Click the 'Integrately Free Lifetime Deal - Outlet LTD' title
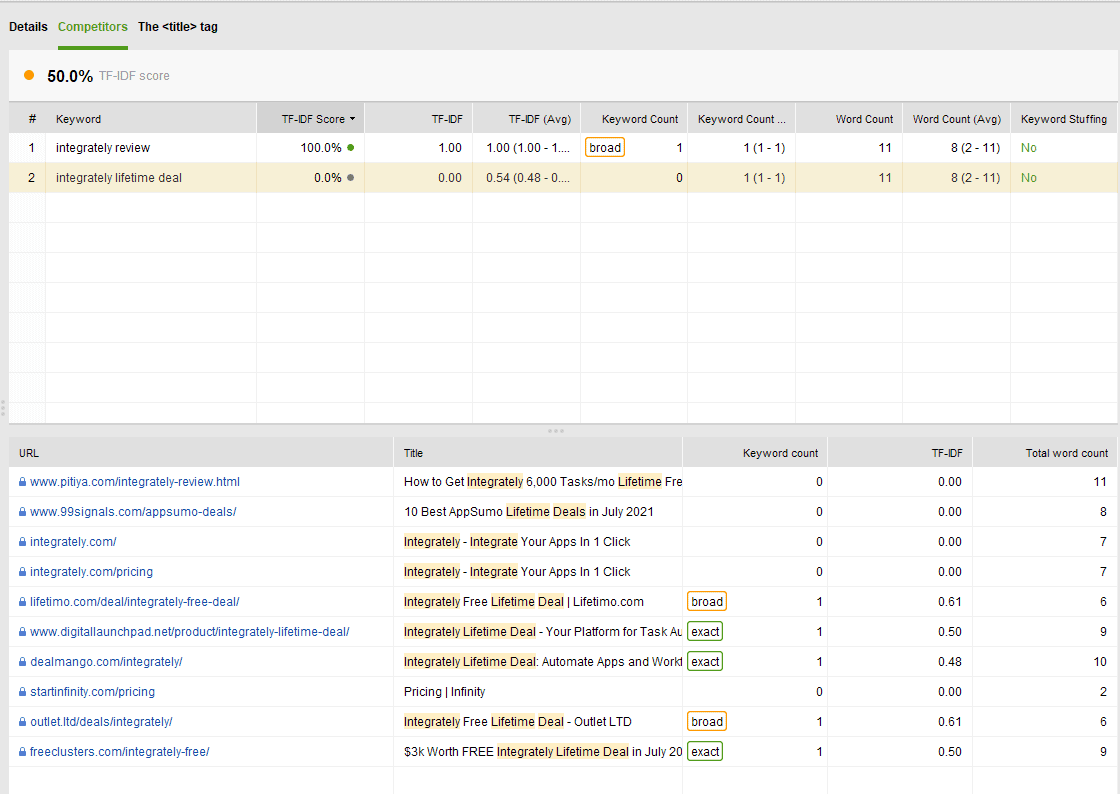Screen dimensions: 1120x794 click(518, 722)
